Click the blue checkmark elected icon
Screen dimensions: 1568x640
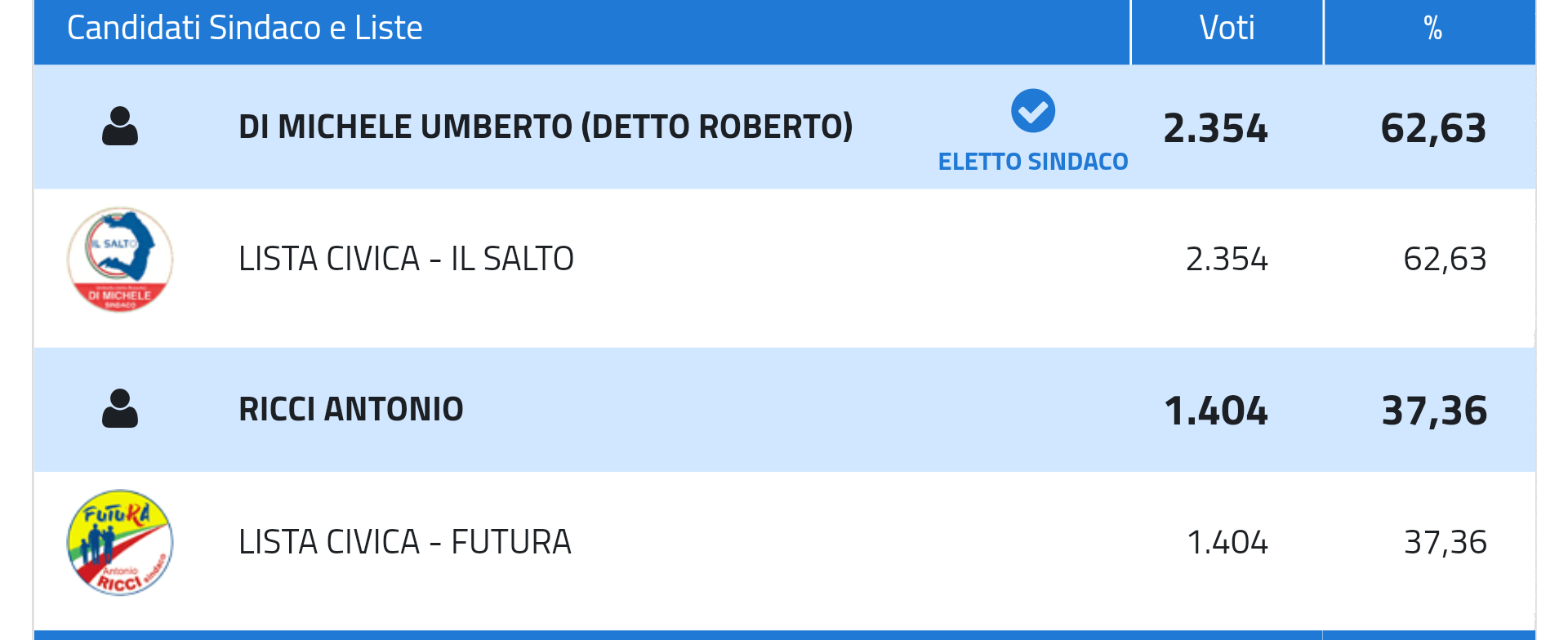pyautogui.click(x=1033, y=111)
